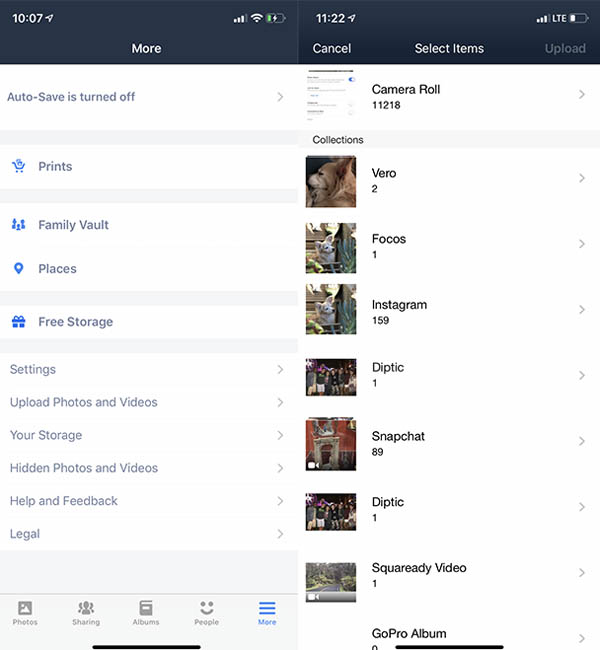
Task: Tap the Camera Roll album name
Action: coord(406,90)
